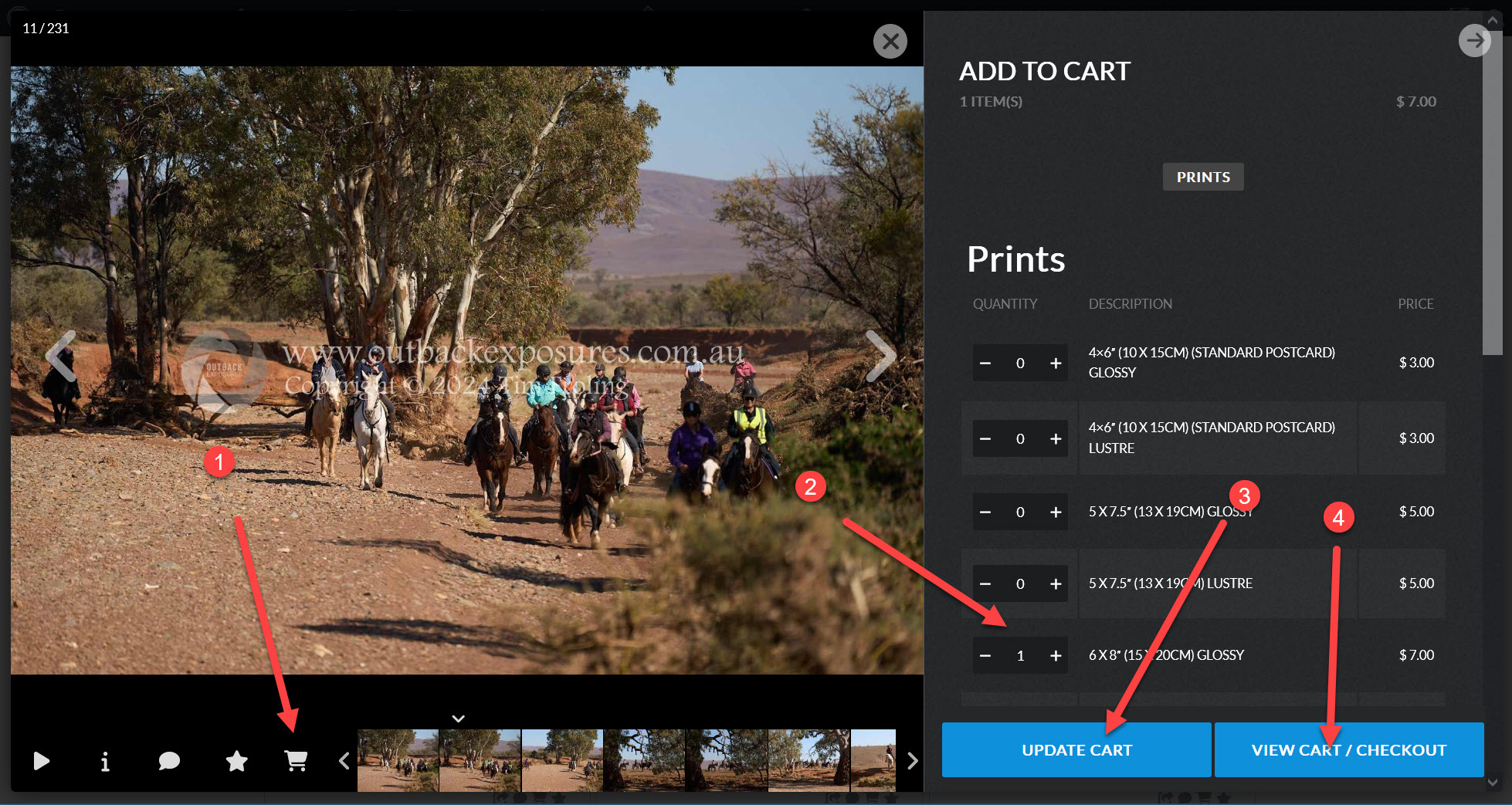
Task: Mark photo as favorite with star icon
Action: pos(236,762)
